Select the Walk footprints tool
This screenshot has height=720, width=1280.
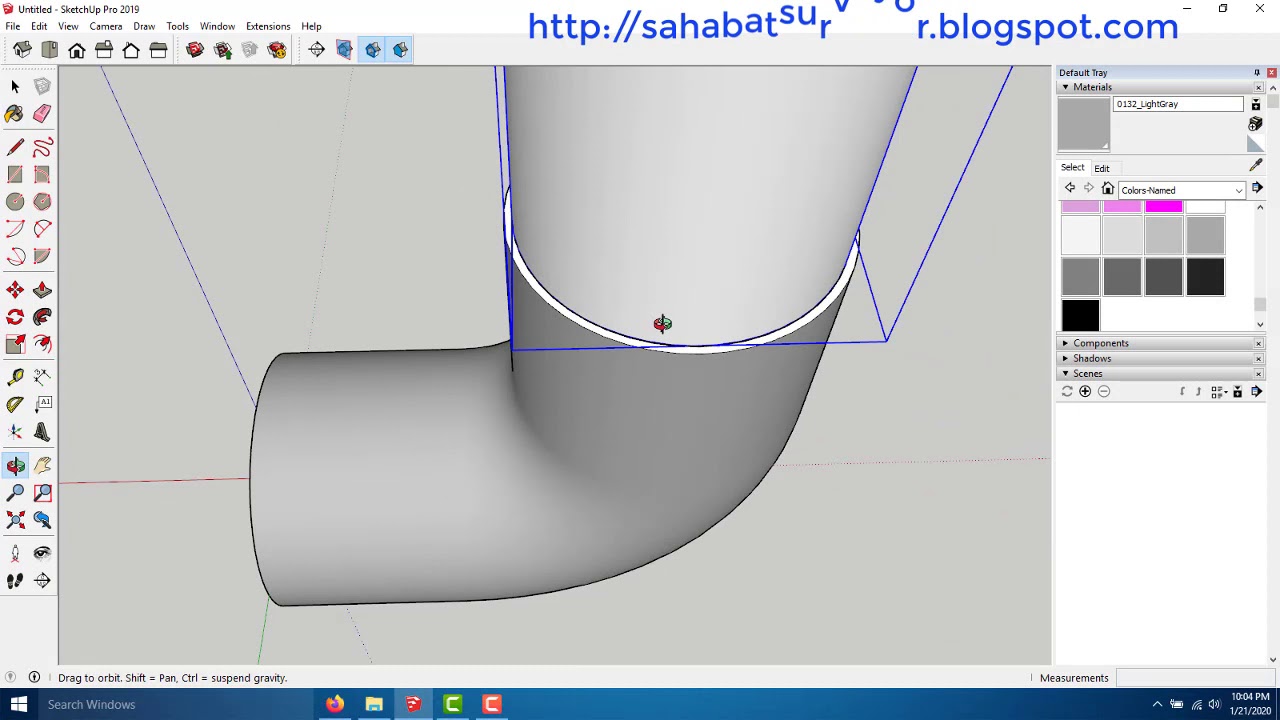(x=15, y=581)
